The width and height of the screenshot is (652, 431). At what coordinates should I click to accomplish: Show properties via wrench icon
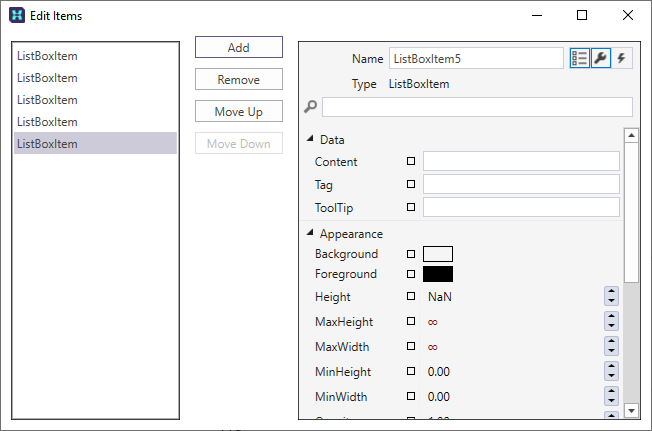pos(601,58)
